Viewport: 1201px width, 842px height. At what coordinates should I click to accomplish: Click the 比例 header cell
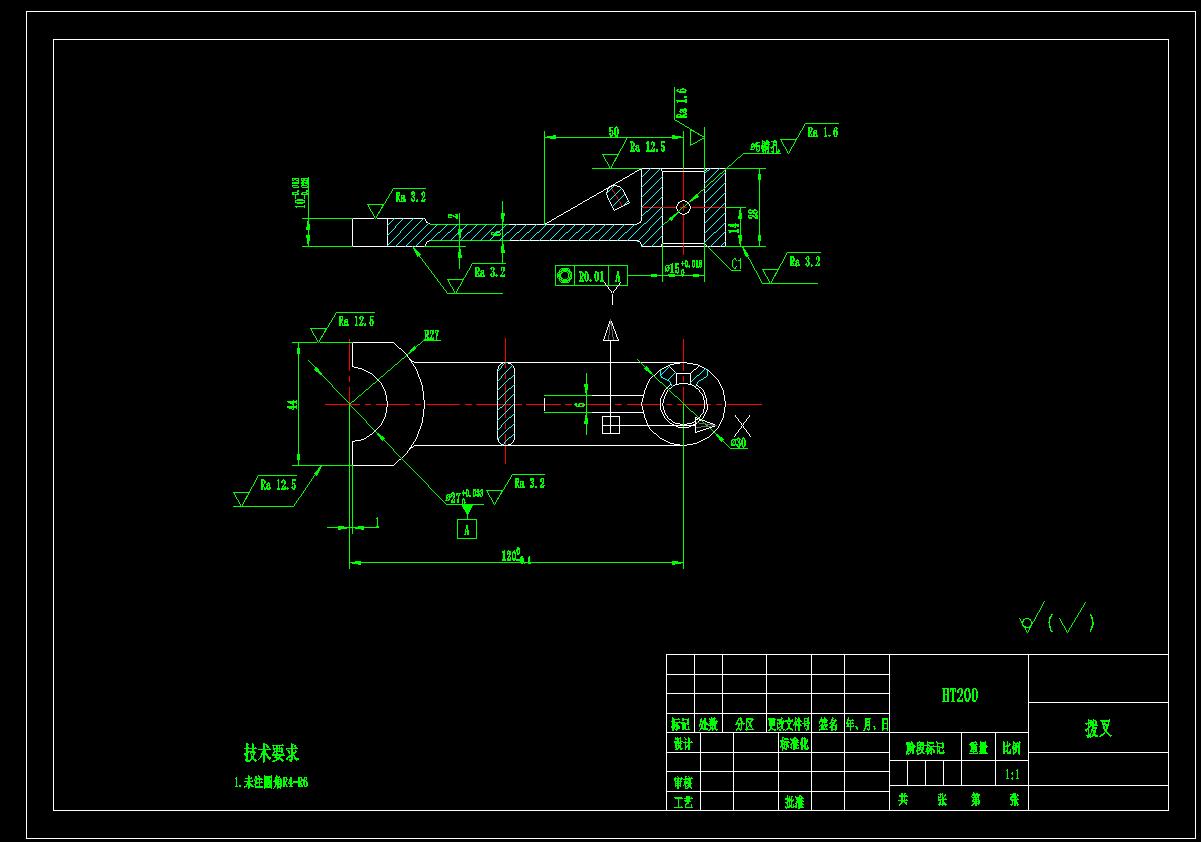[1012, 748]
